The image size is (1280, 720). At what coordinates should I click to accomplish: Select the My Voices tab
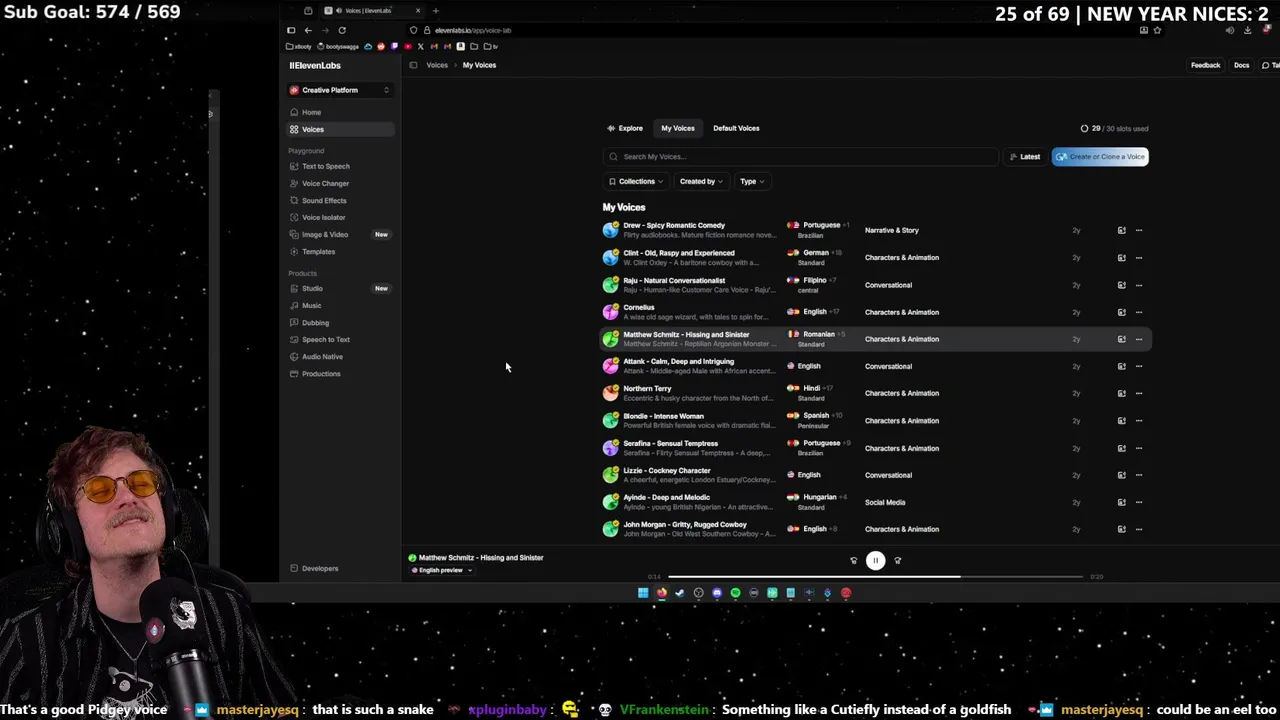click(677, 128)
